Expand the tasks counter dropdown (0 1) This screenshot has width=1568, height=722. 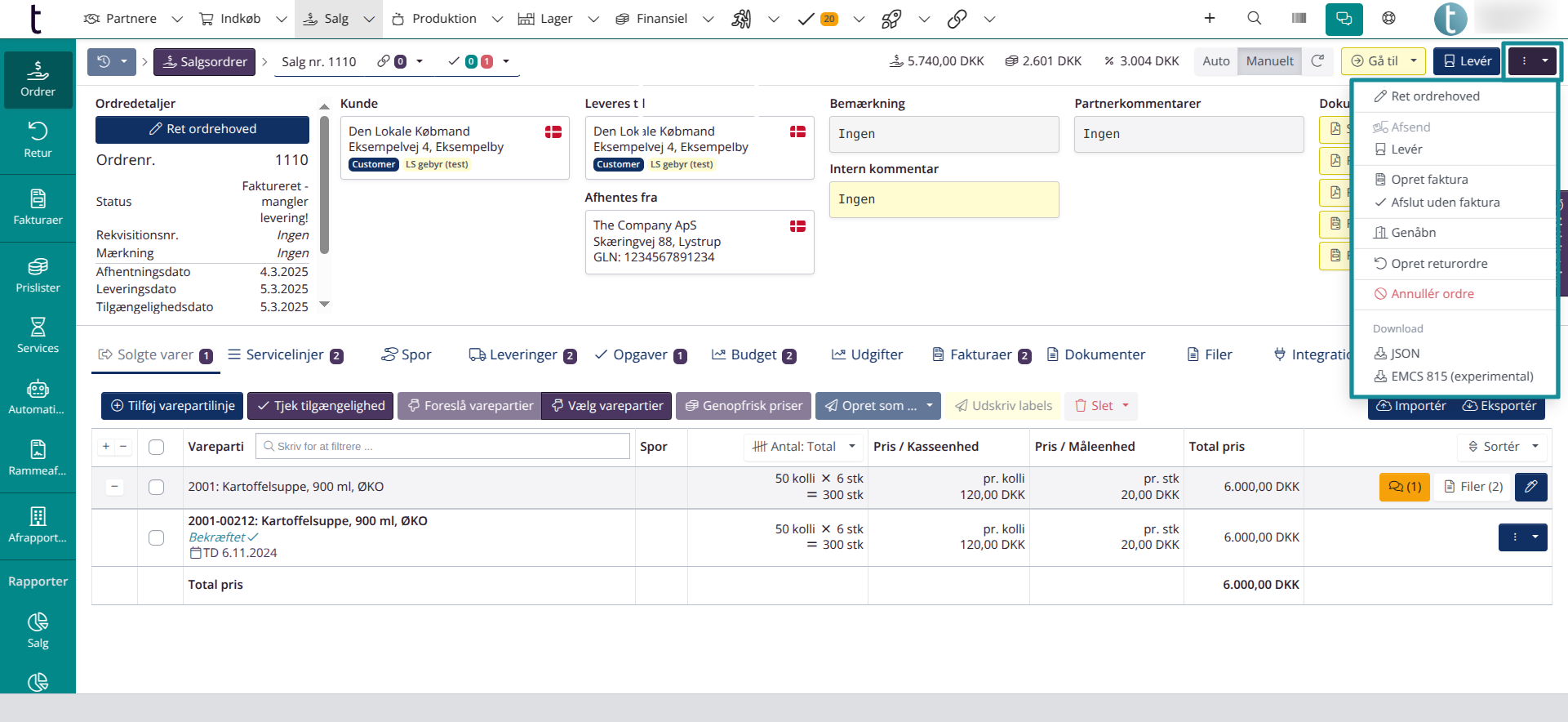pos(479,61)
